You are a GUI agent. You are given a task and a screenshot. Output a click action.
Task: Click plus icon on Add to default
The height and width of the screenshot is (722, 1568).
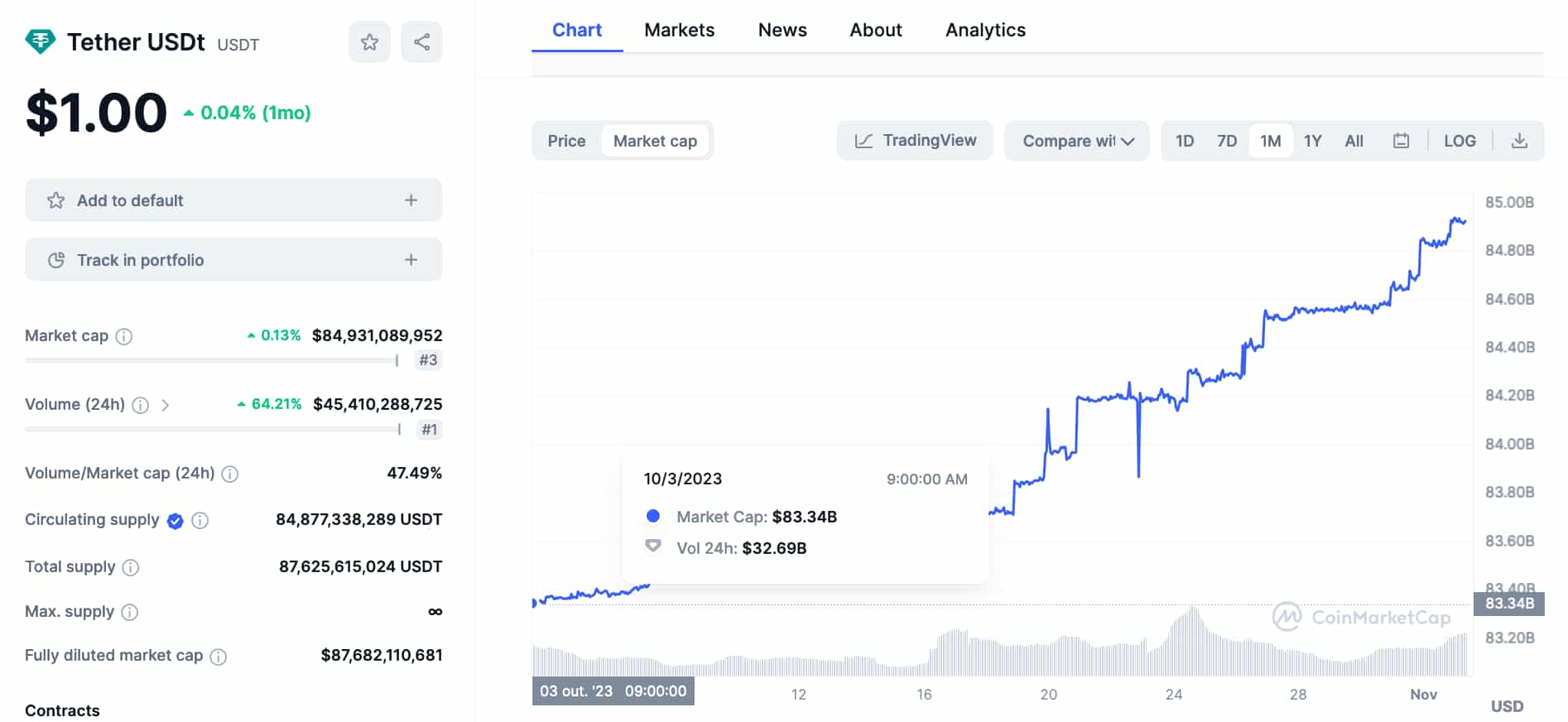pos(411,200)
